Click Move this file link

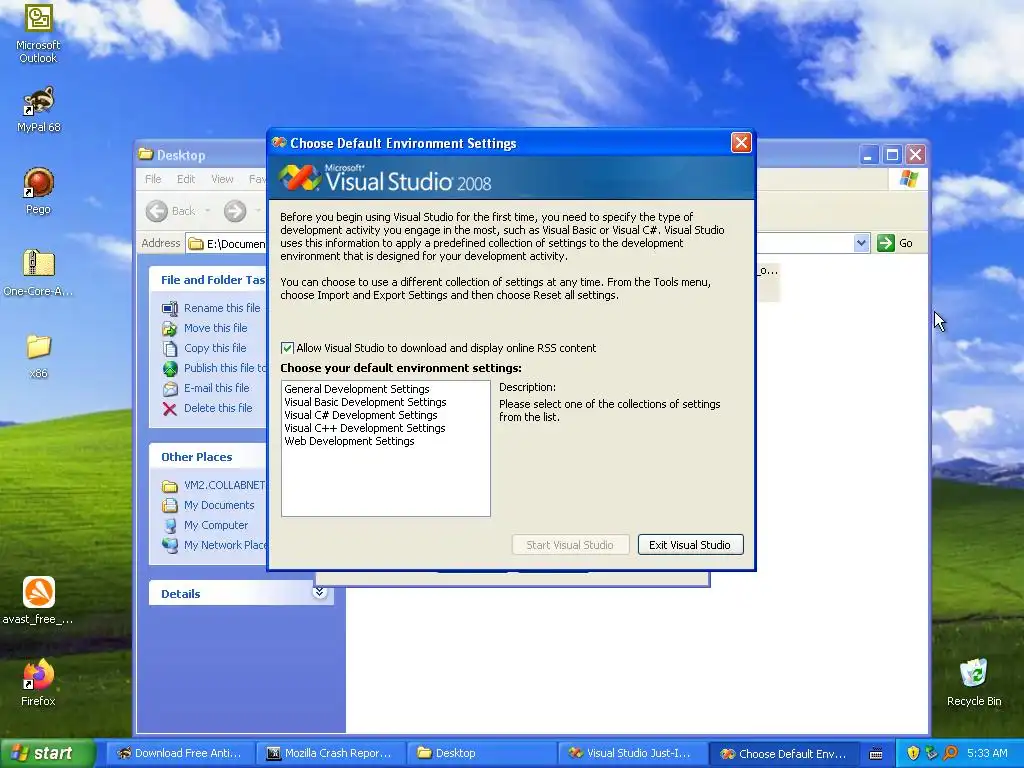point(216,328)
